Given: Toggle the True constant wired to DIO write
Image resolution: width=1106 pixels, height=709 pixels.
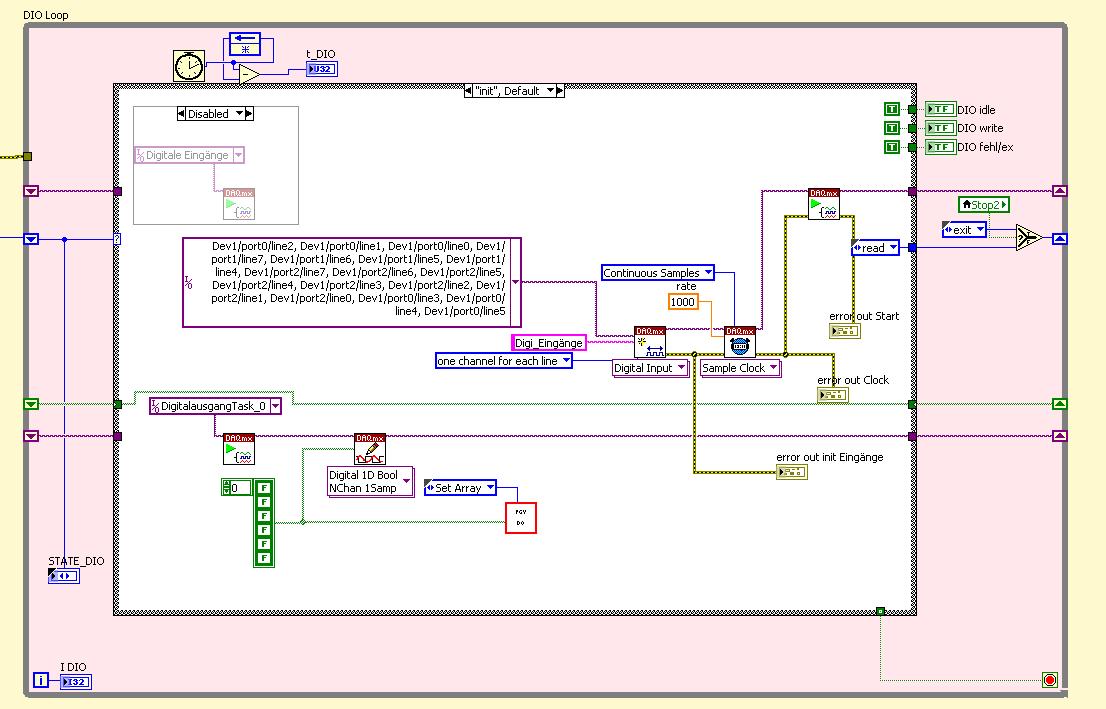Looking at the screenshot, I should pyautogui.click(x=892, y=128).
